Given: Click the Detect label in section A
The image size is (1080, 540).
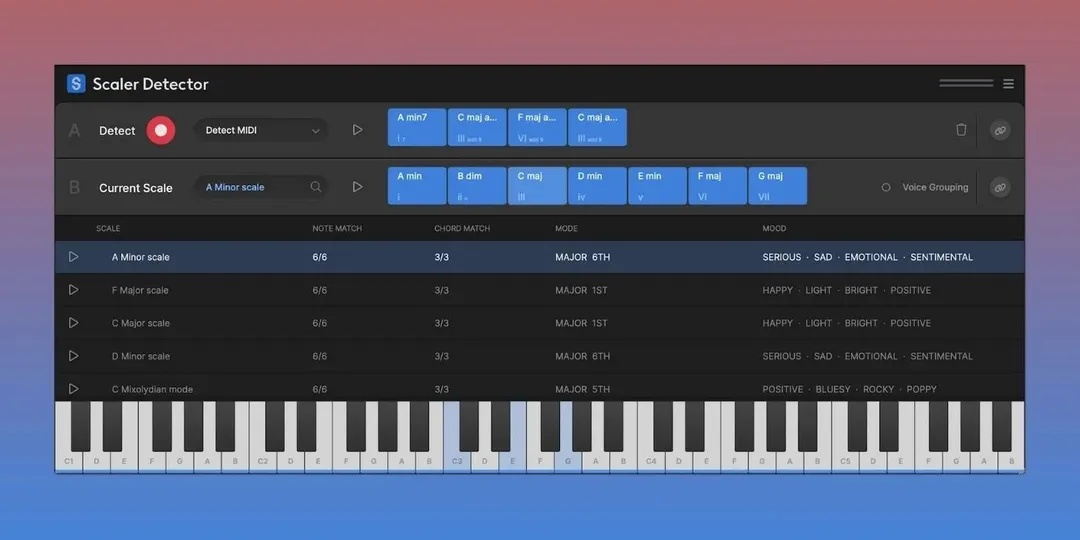Looking at the screenshot, I should pos(117,131).
